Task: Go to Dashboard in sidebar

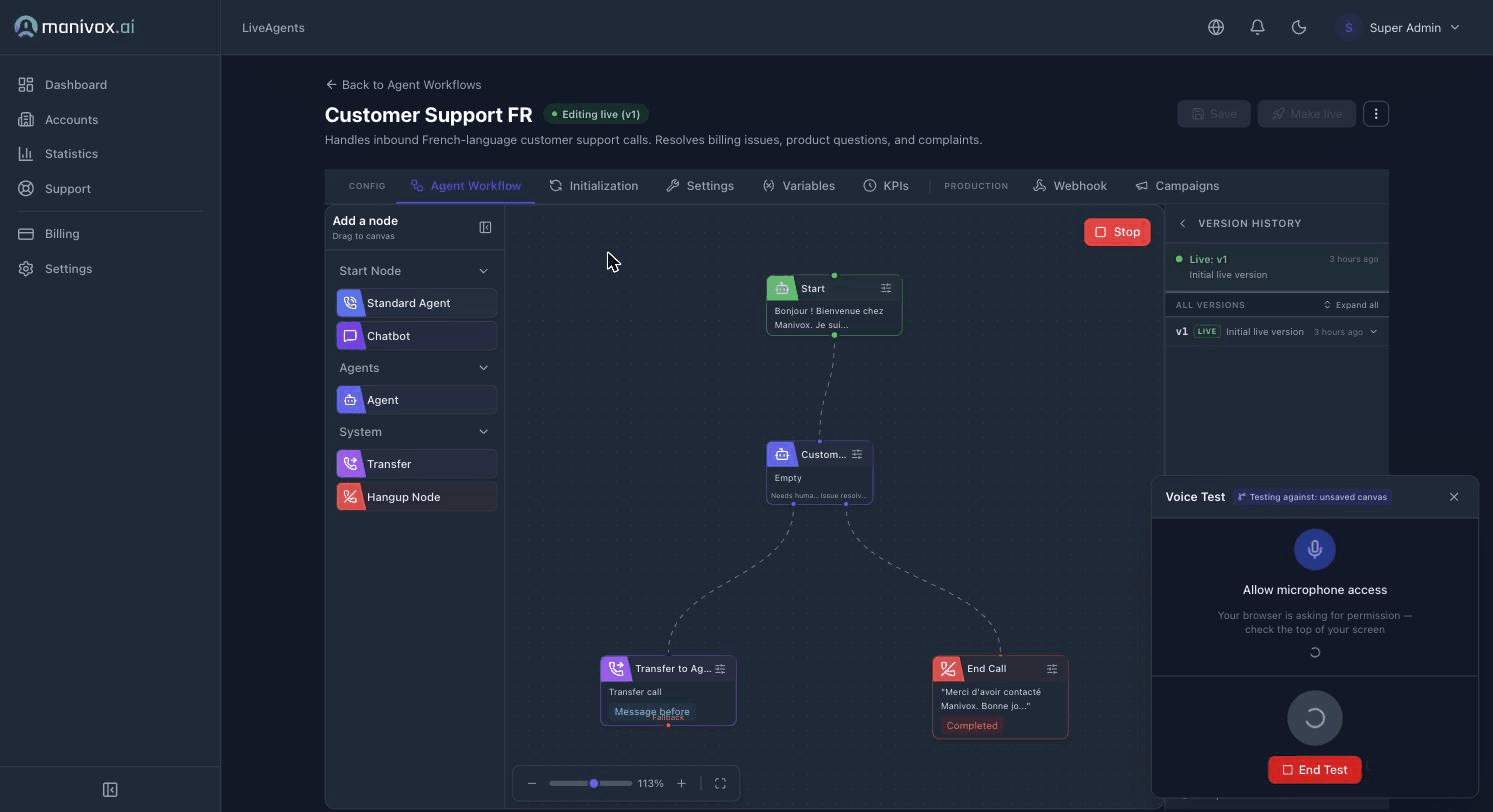Action: point(110,85)
